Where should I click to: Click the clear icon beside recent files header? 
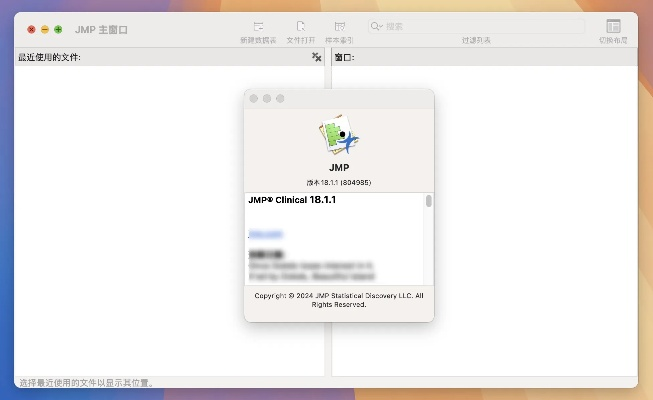point(317,58)
